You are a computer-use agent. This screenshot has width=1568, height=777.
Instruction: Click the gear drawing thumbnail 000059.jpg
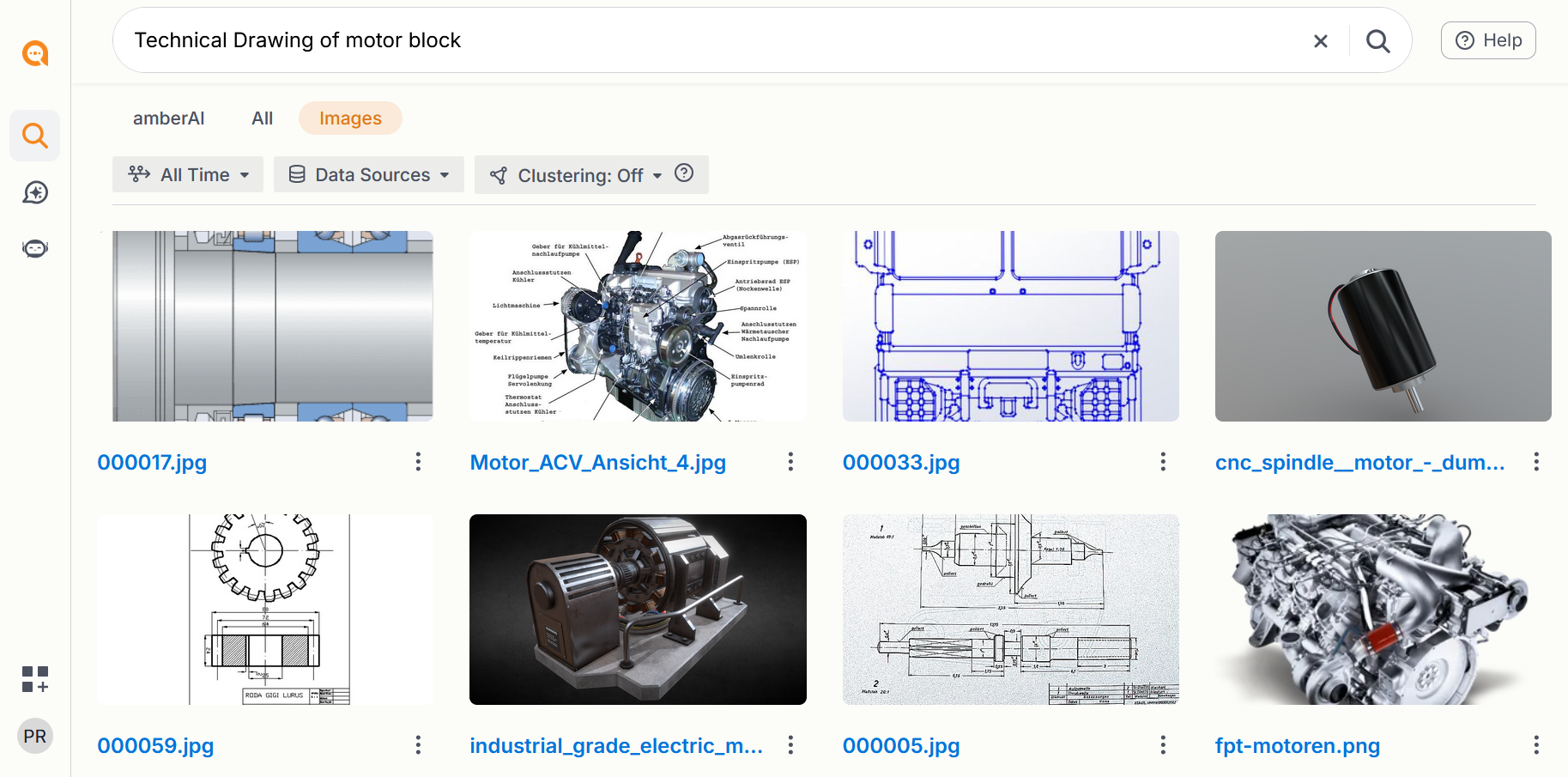click(265, 610)
